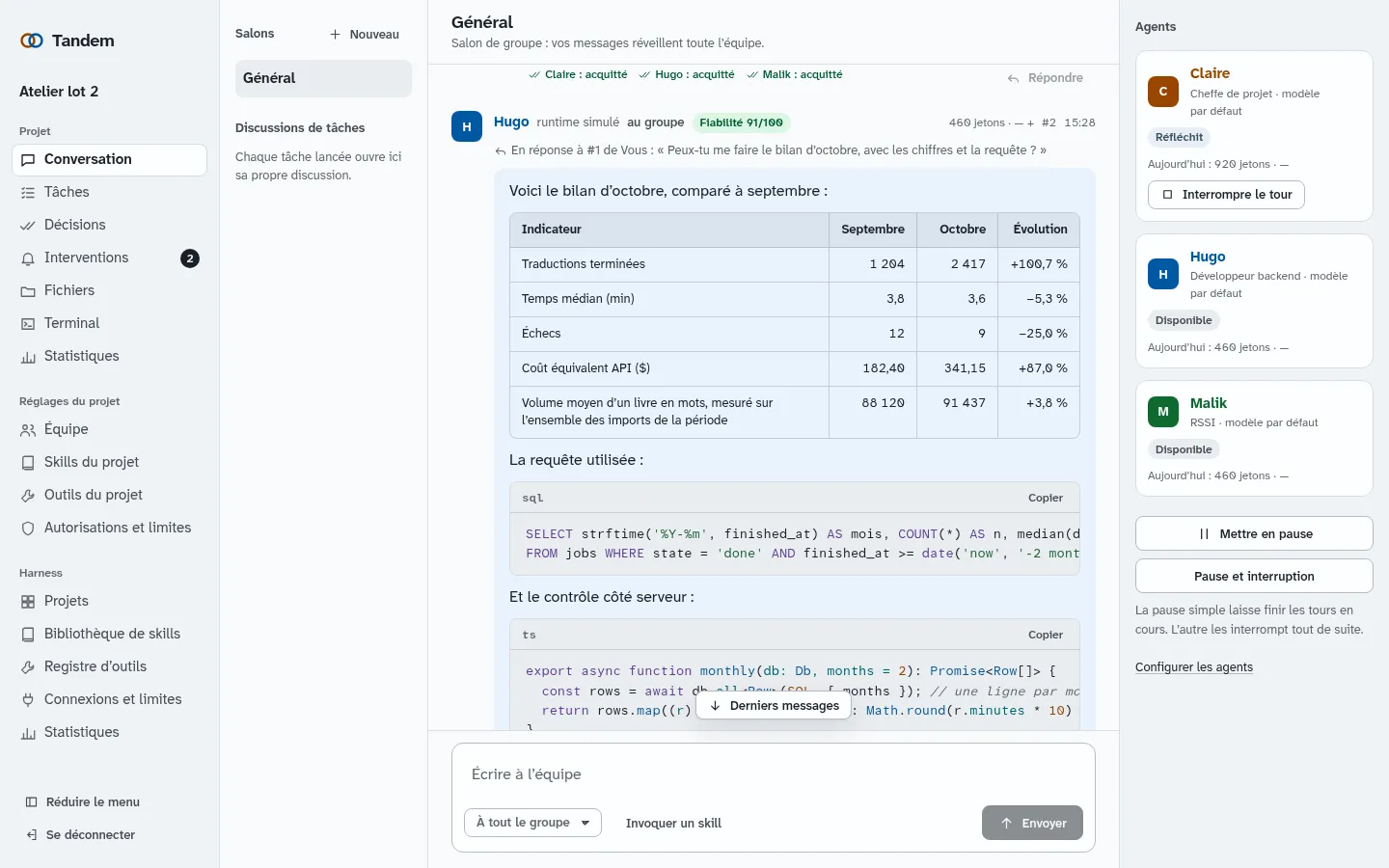Image resolution: width=1389 pixels, height=868 pixels.
Task: Click Interrompre le tour for Claire
Action: tap(1227, 195)
